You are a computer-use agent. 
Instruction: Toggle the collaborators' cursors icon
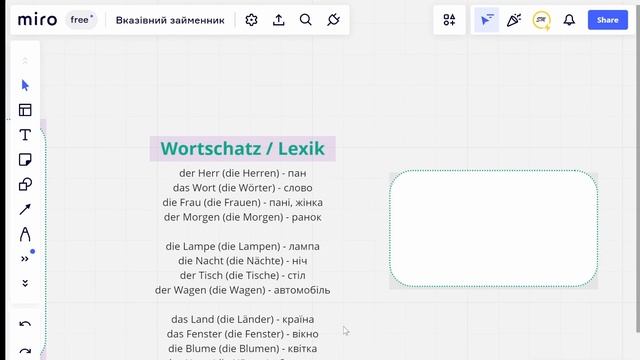click(487, 20)
